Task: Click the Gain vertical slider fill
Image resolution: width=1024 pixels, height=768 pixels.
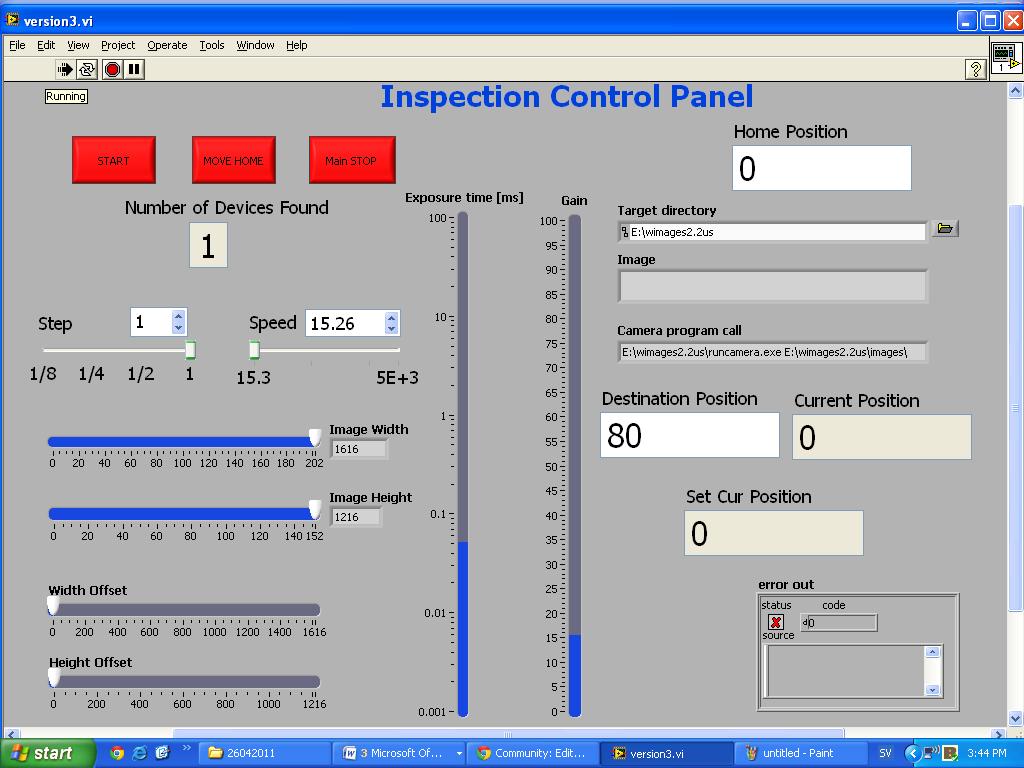Action: pos(575,675)
